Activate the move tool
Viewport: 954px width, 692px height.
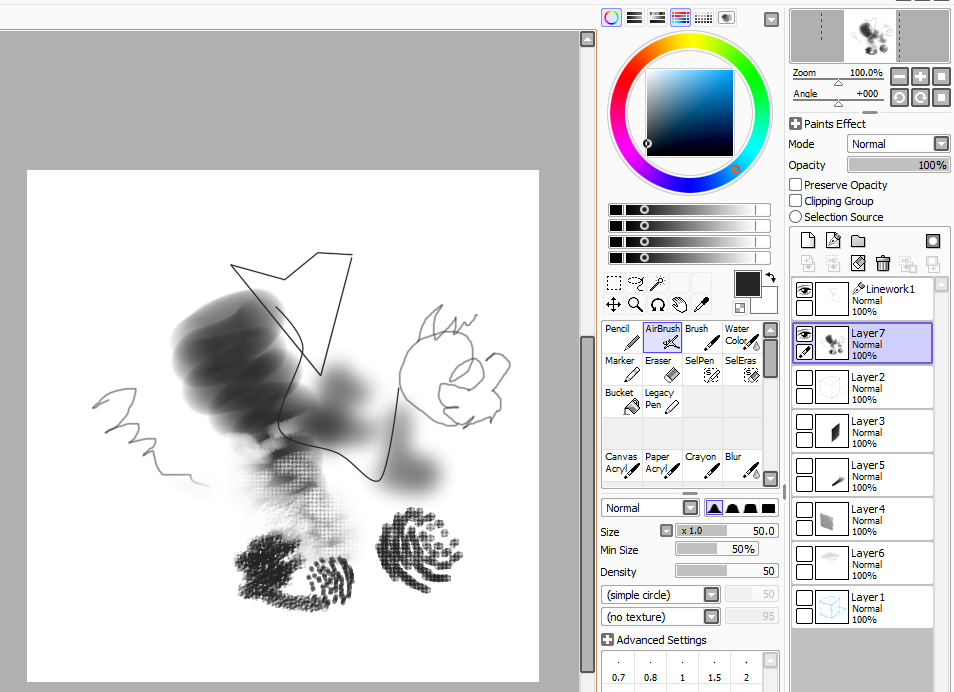(614, 305)
